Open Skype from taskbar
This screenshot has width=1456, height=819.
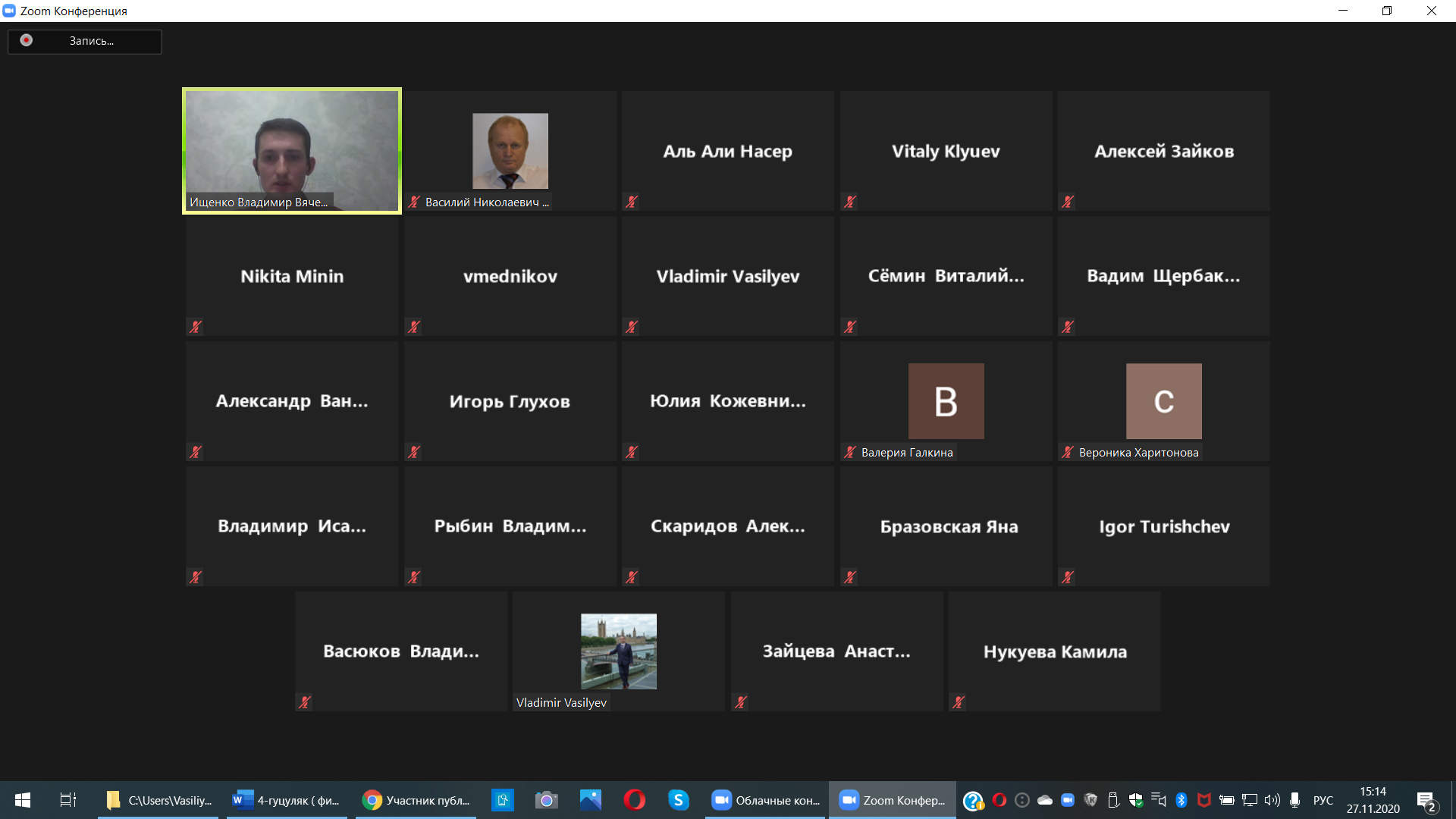click(x=678, y=800)
